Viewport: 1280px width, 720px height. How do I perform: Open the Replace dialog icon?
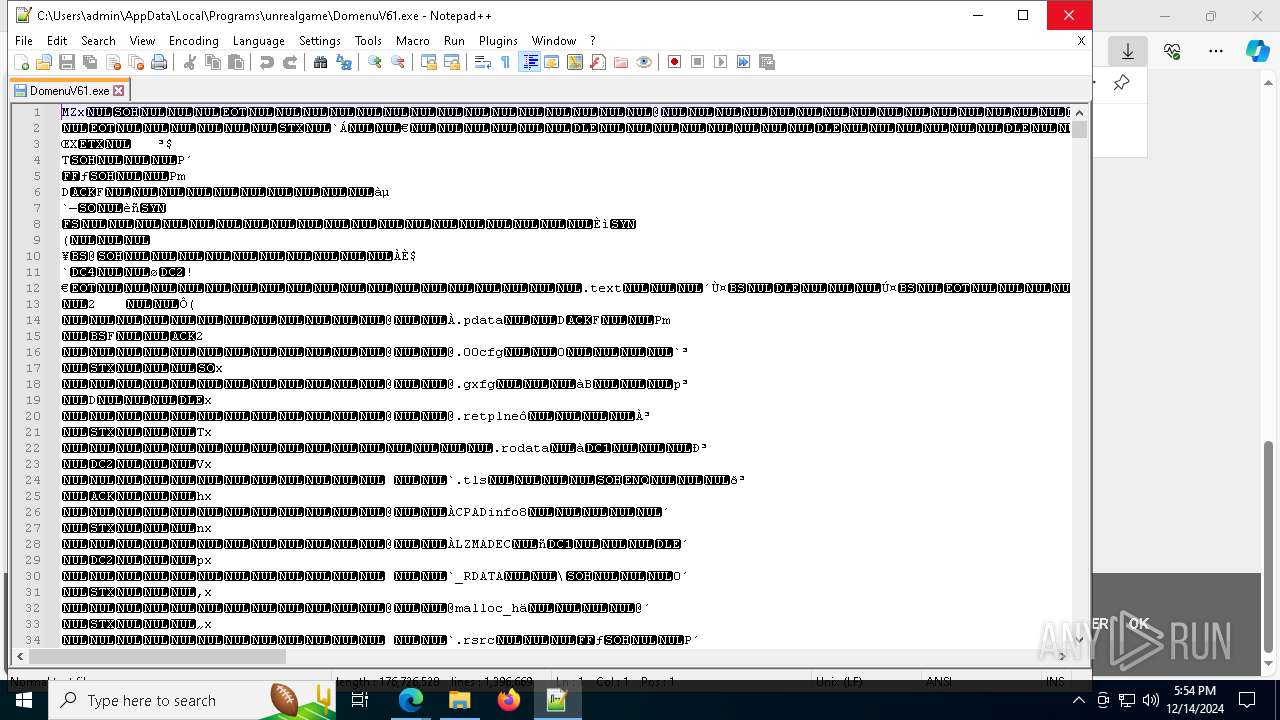344,62
